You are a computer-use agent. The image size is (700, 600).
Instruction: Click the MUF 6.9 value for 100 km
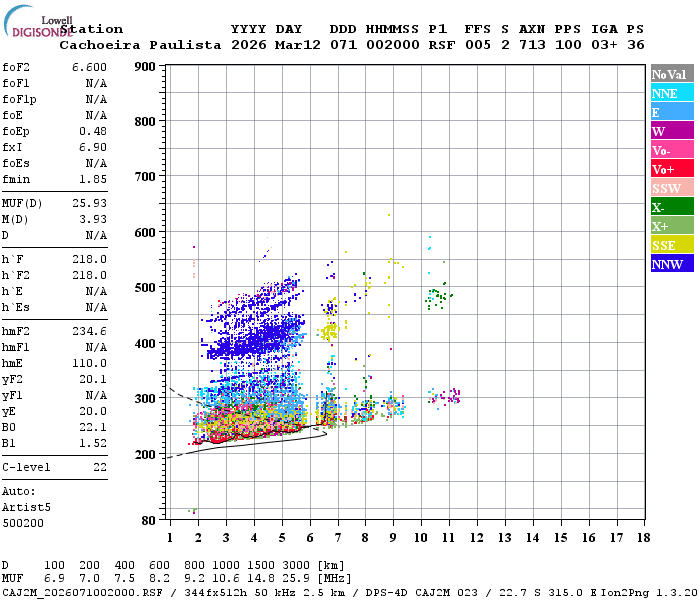tap(54, 579)
